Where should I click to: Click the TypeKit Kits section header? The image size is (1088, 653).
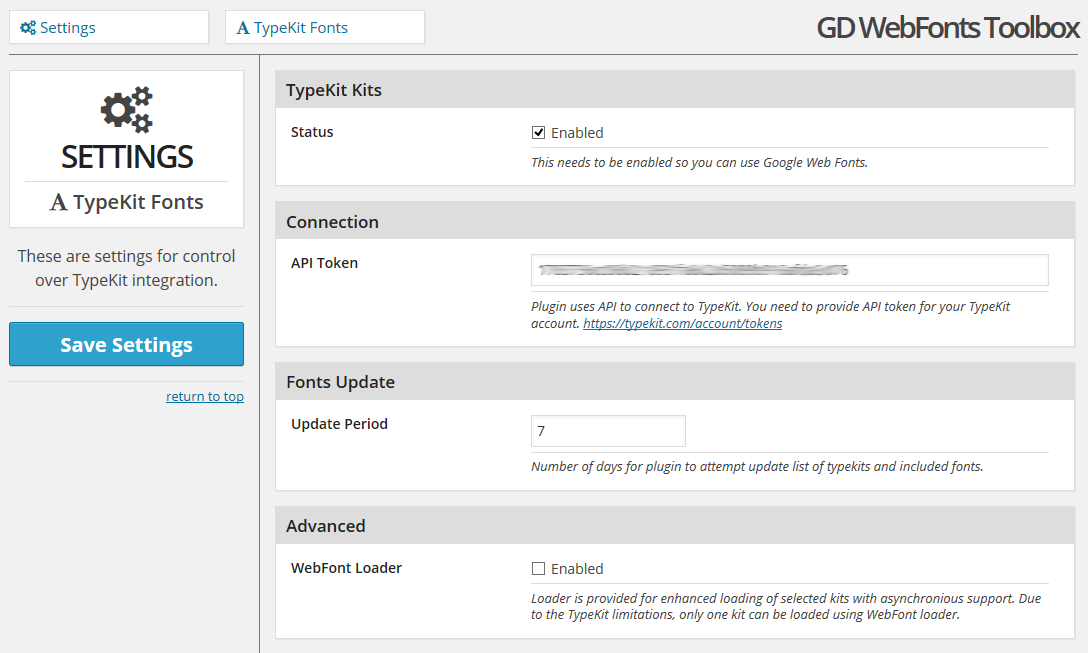(x=674, y=90)
